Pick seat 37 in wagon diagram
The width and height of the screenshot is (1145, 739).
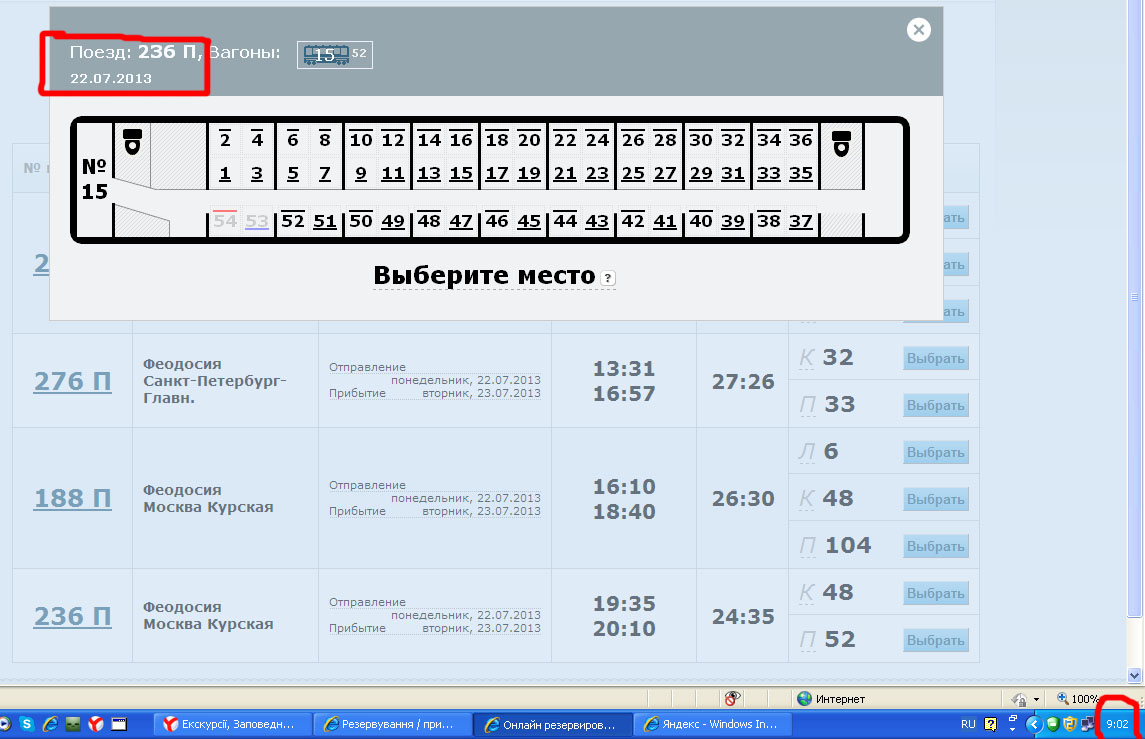(800, 222)
